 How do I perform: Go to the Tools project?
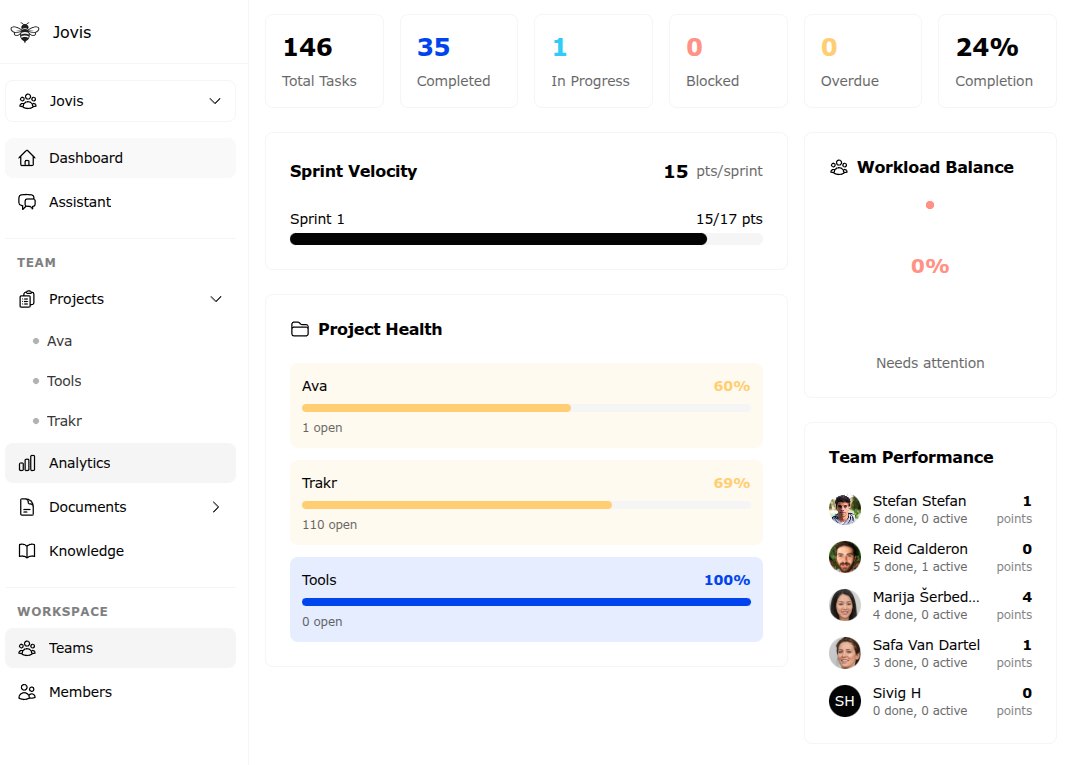tap(64, 381)
